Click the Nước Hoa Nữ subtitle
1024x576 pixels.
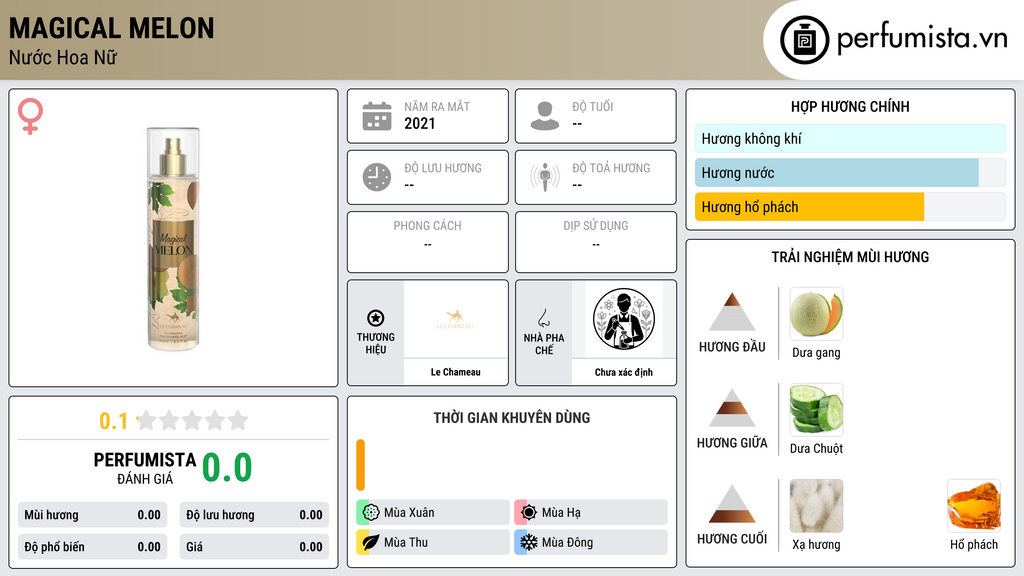63,58
